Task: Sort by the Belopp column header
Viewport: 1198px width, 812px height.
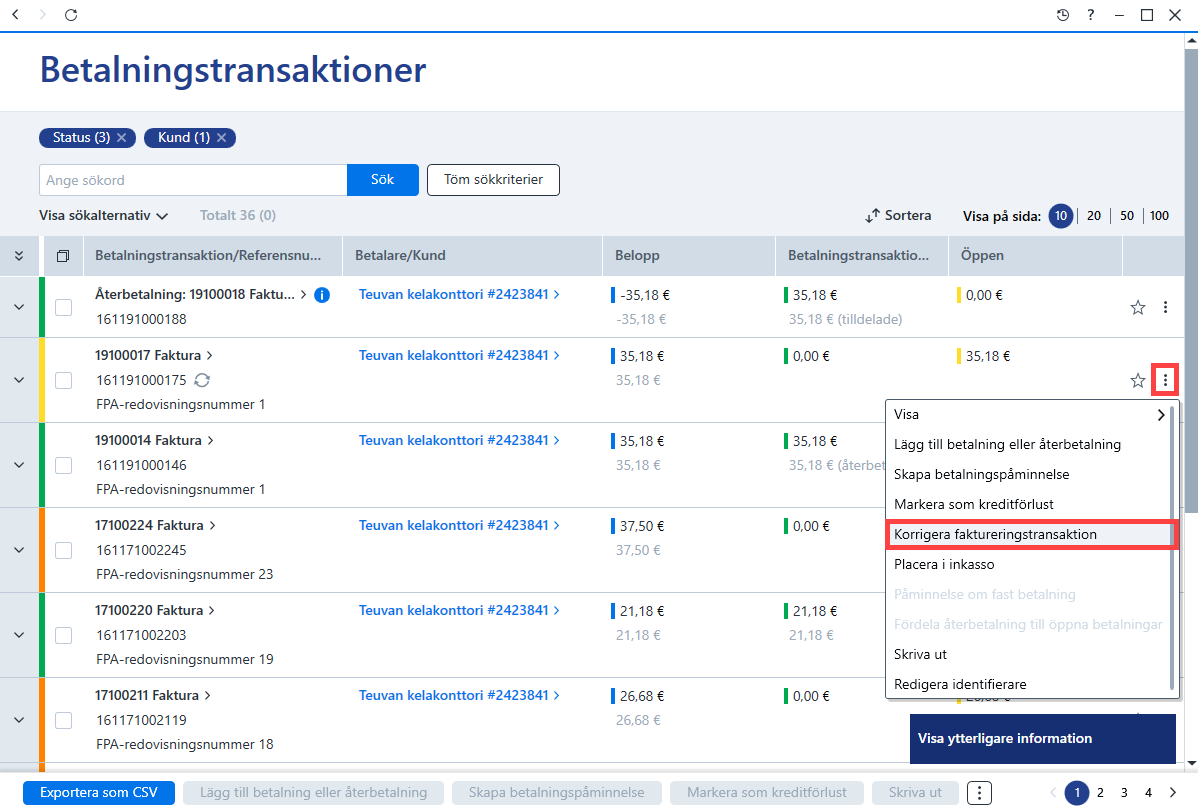Action: 688,256
